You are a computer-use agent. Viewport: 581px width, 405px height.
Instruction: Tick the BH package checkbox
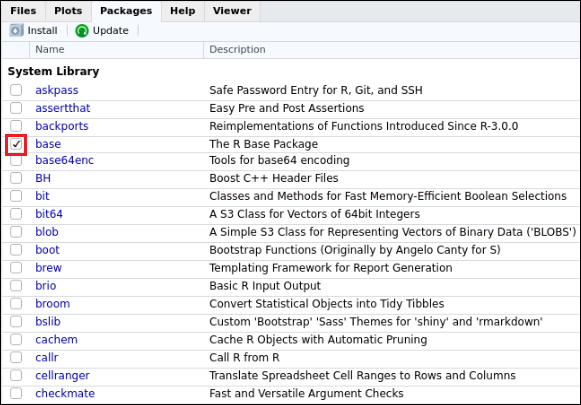coord(16,178)
